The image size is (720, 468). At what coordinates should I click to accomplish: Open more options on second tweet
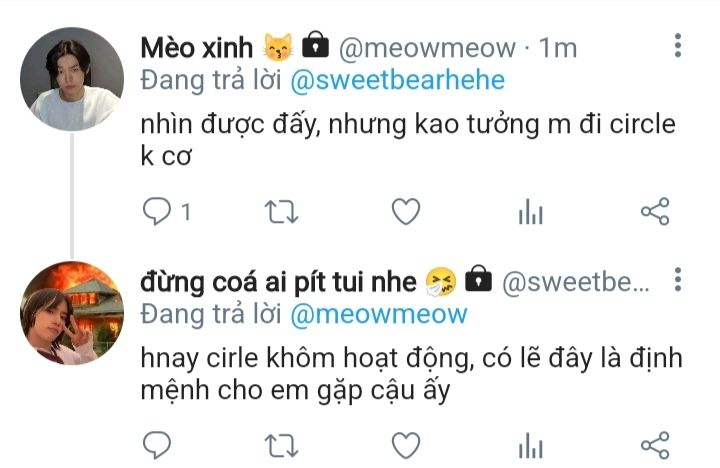[678, 279]
